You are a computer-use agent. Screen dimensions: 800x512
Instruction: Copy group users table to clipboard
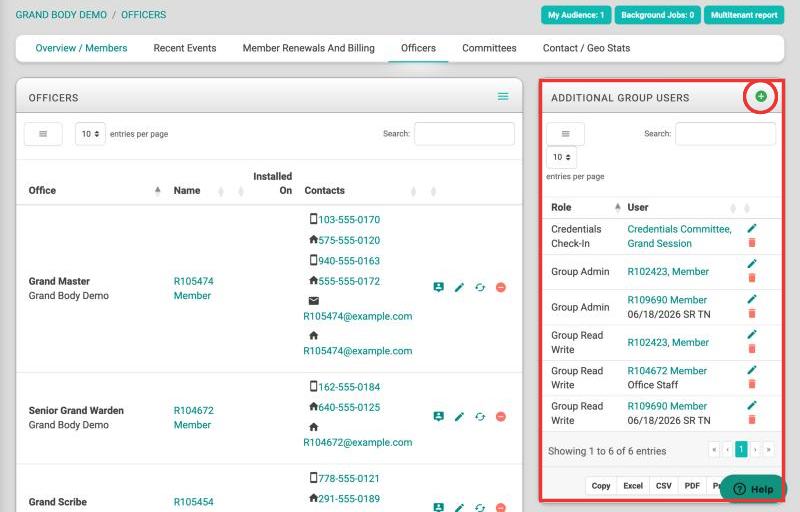pyautogui.click(x=601, y=486)
